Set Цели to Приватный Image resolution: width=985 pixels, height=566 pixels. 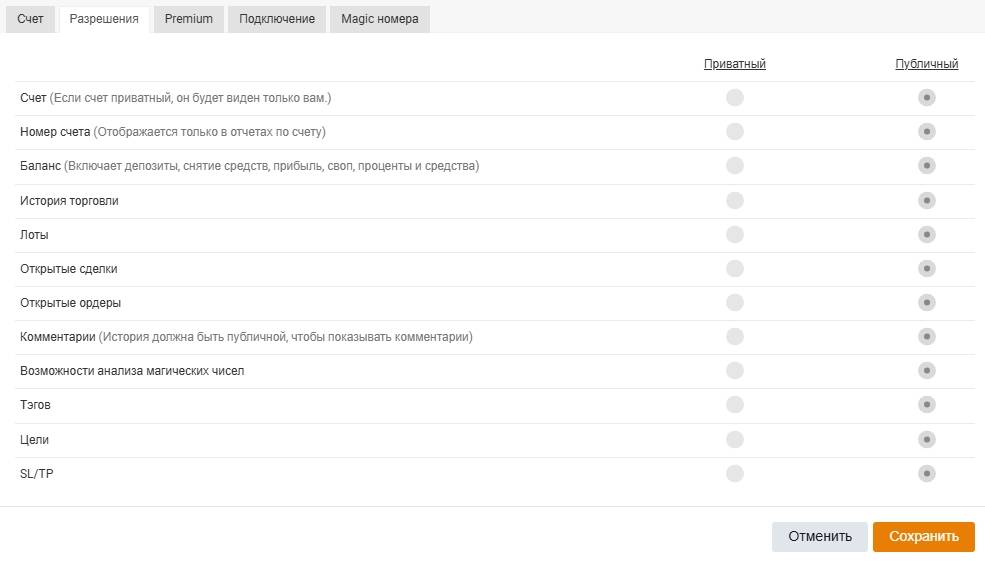click(x=735, y=439)
